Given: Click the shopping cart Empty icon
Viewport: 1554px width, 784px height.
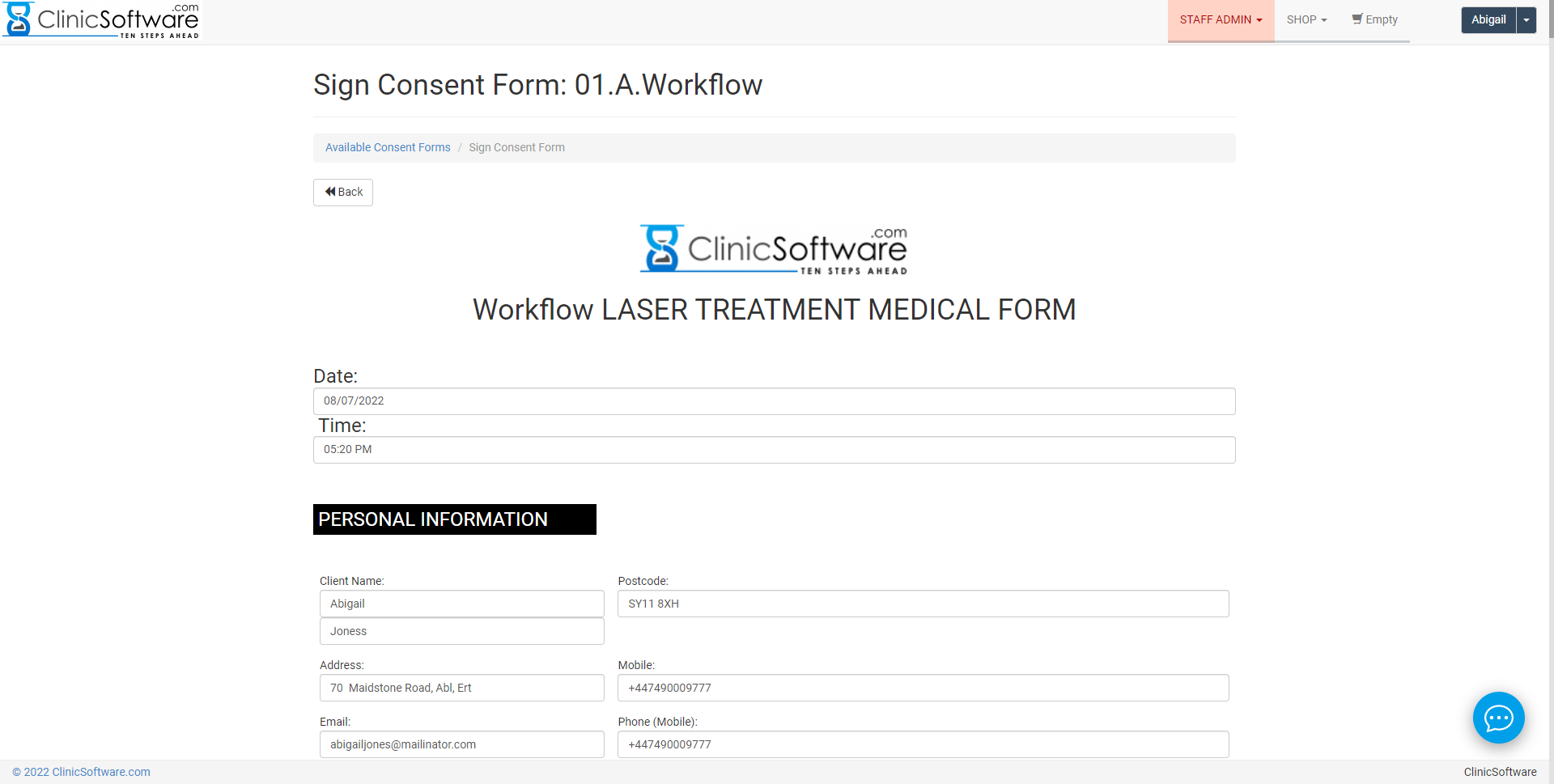Looking at the screenshot, I should (x=1374, y=19).
